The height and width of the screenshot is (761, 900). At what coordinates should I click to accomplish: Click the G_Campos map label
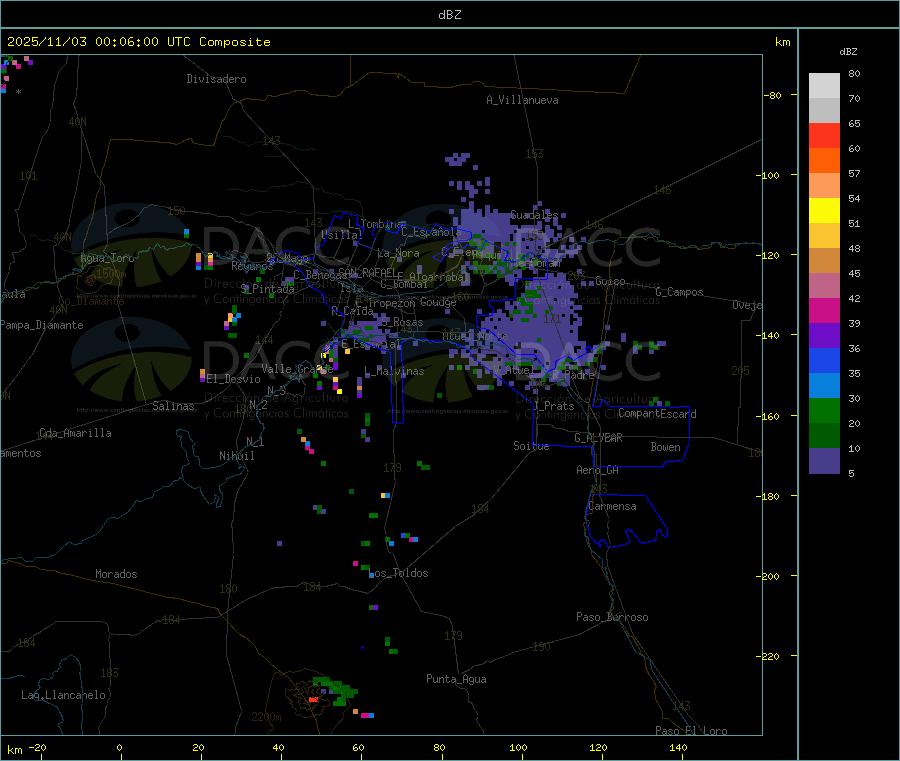click(x=679, y=292)
